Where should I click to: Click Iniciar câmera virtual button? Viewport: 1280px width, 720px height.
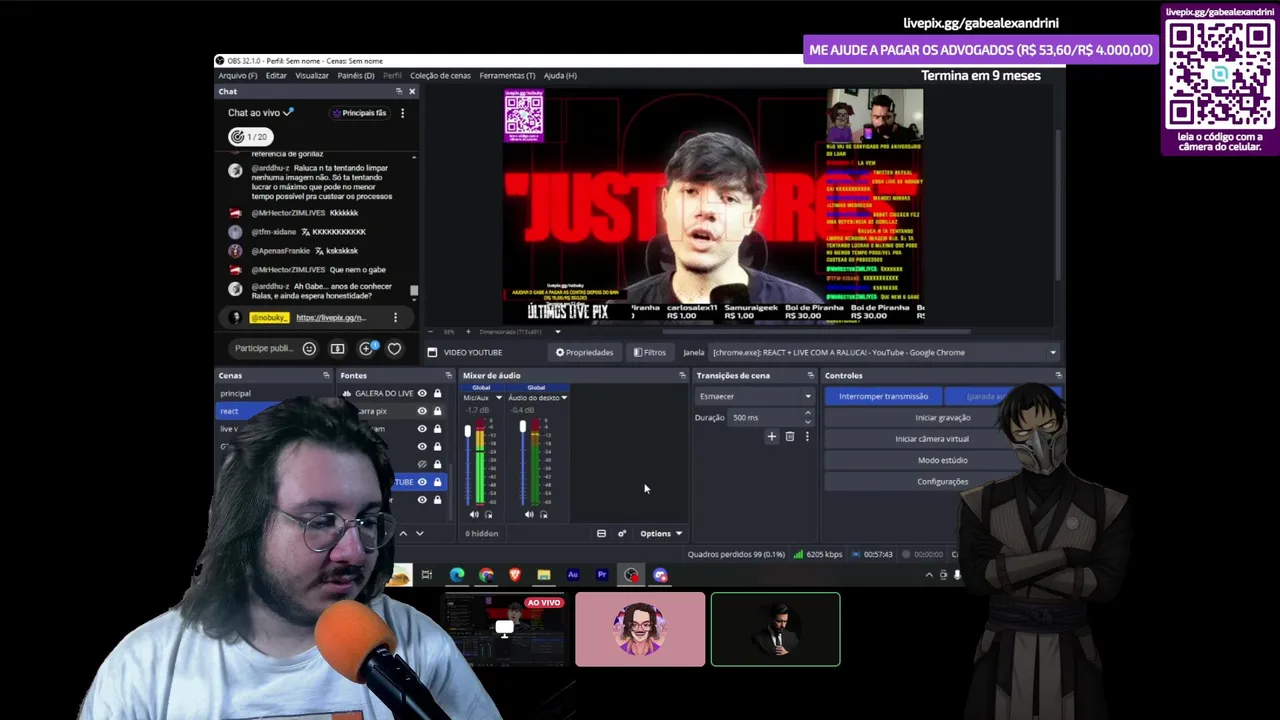(932, 439)
